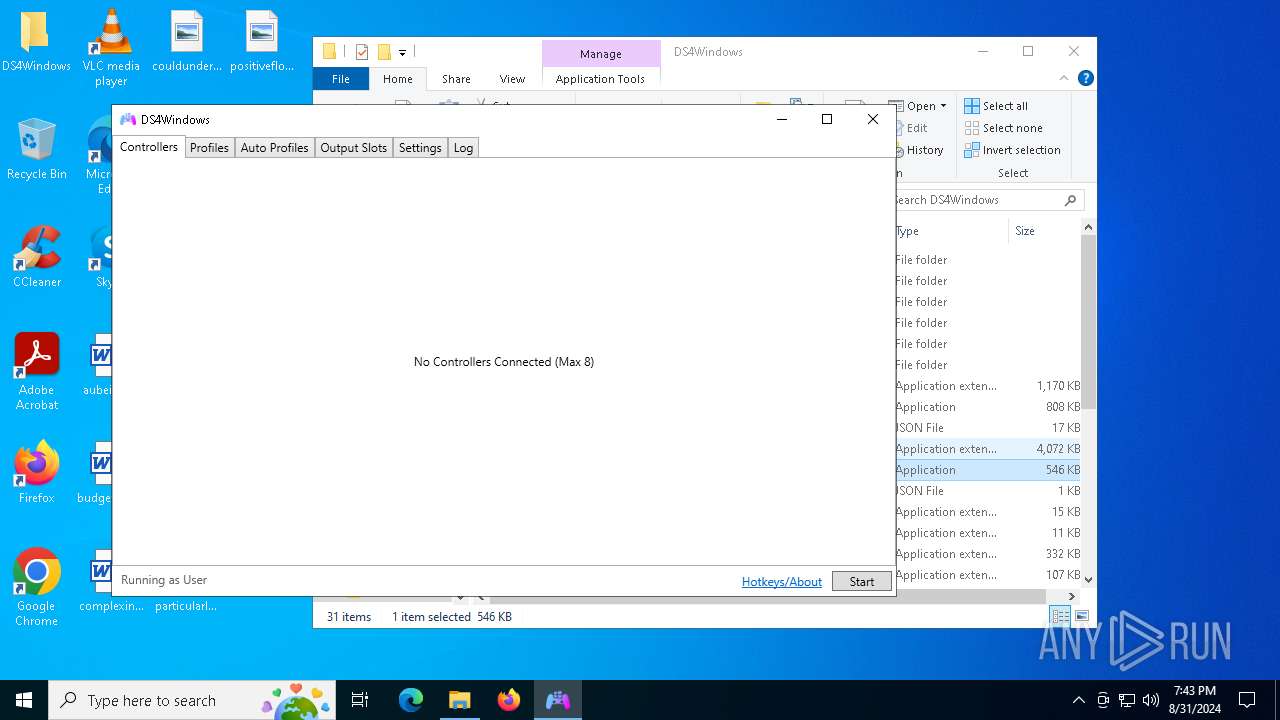The width and height of the screenshot is (1280, 720).
Task: Open the Profiles tab
Action: click(x=209, y=148)
